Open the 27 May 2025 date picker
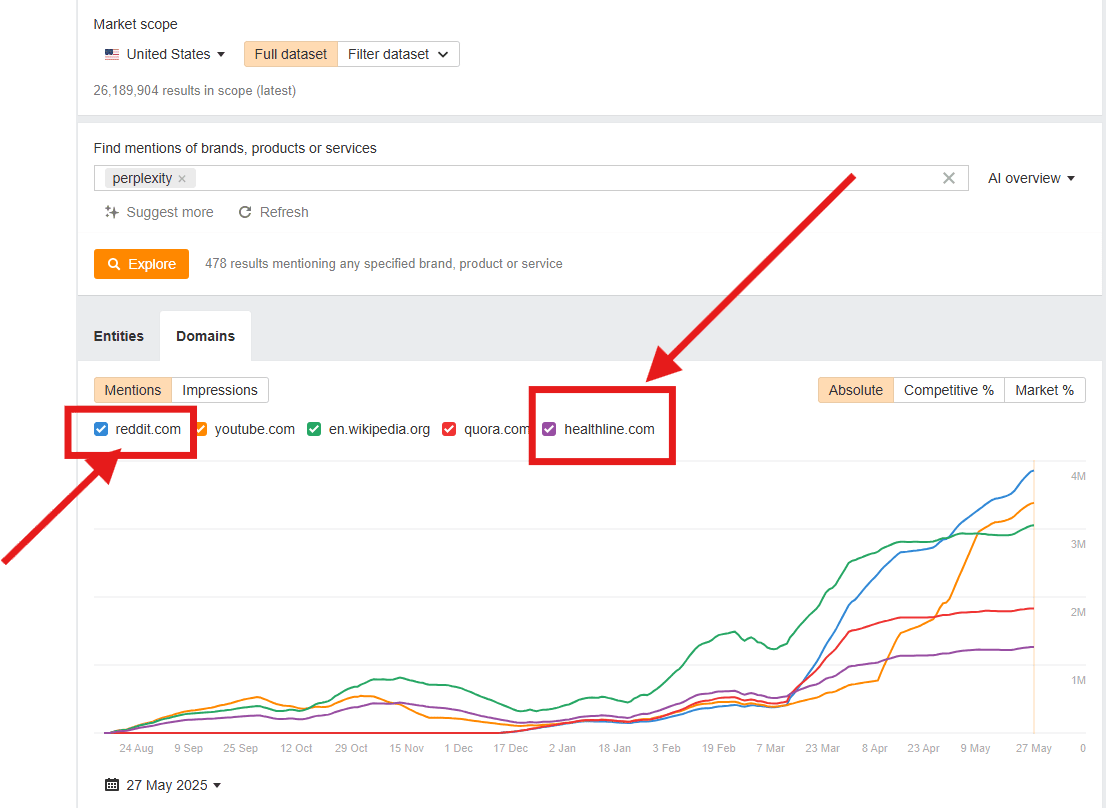Image resolution: width=1106 pixels, height=808 pixels. click(x=163, y=785)
